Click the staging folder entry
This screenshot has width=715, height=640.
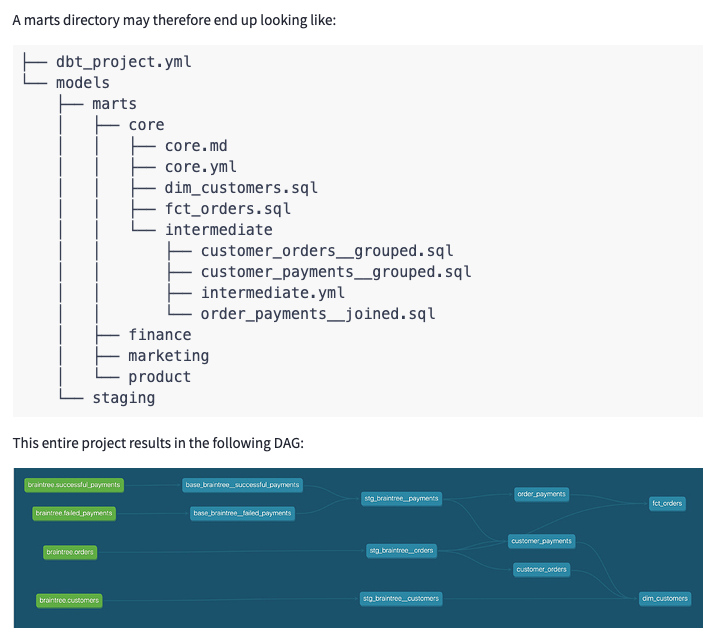point(123,398)
